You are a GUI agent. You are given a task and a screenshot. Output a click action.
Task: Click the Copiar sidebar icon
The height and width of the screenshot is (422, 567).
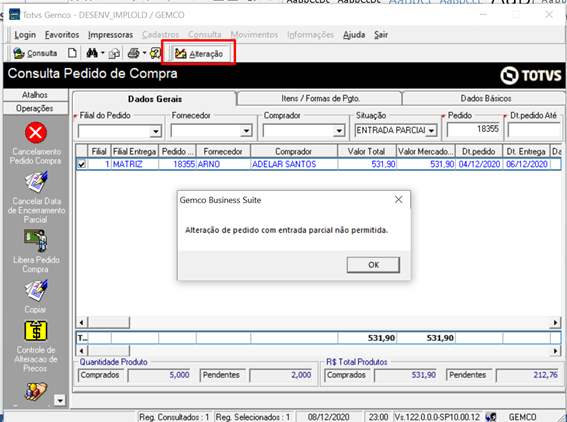36,291
